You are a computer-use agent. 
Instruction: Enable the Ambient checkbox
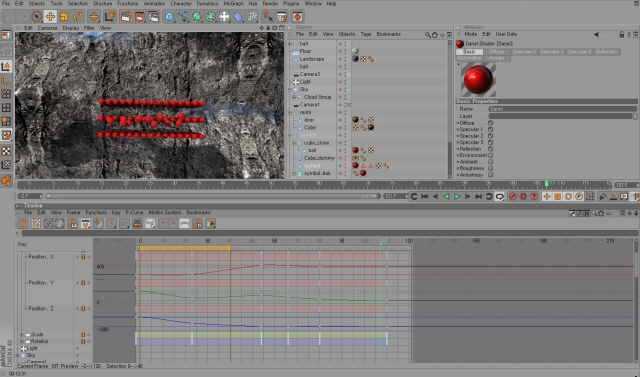click(491, 162)
